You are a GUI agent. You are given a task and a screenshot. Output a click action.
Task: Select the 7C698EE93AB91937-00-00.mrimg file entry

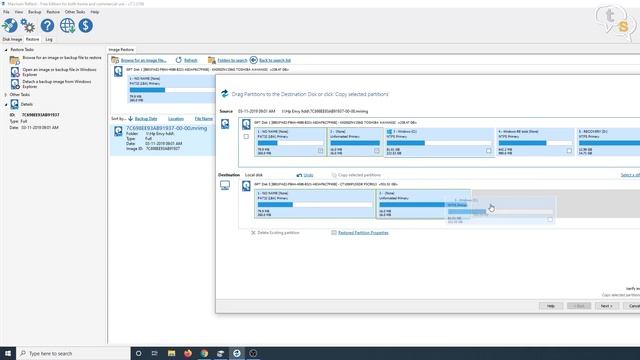pyautogui.click(x=162, y=139)
